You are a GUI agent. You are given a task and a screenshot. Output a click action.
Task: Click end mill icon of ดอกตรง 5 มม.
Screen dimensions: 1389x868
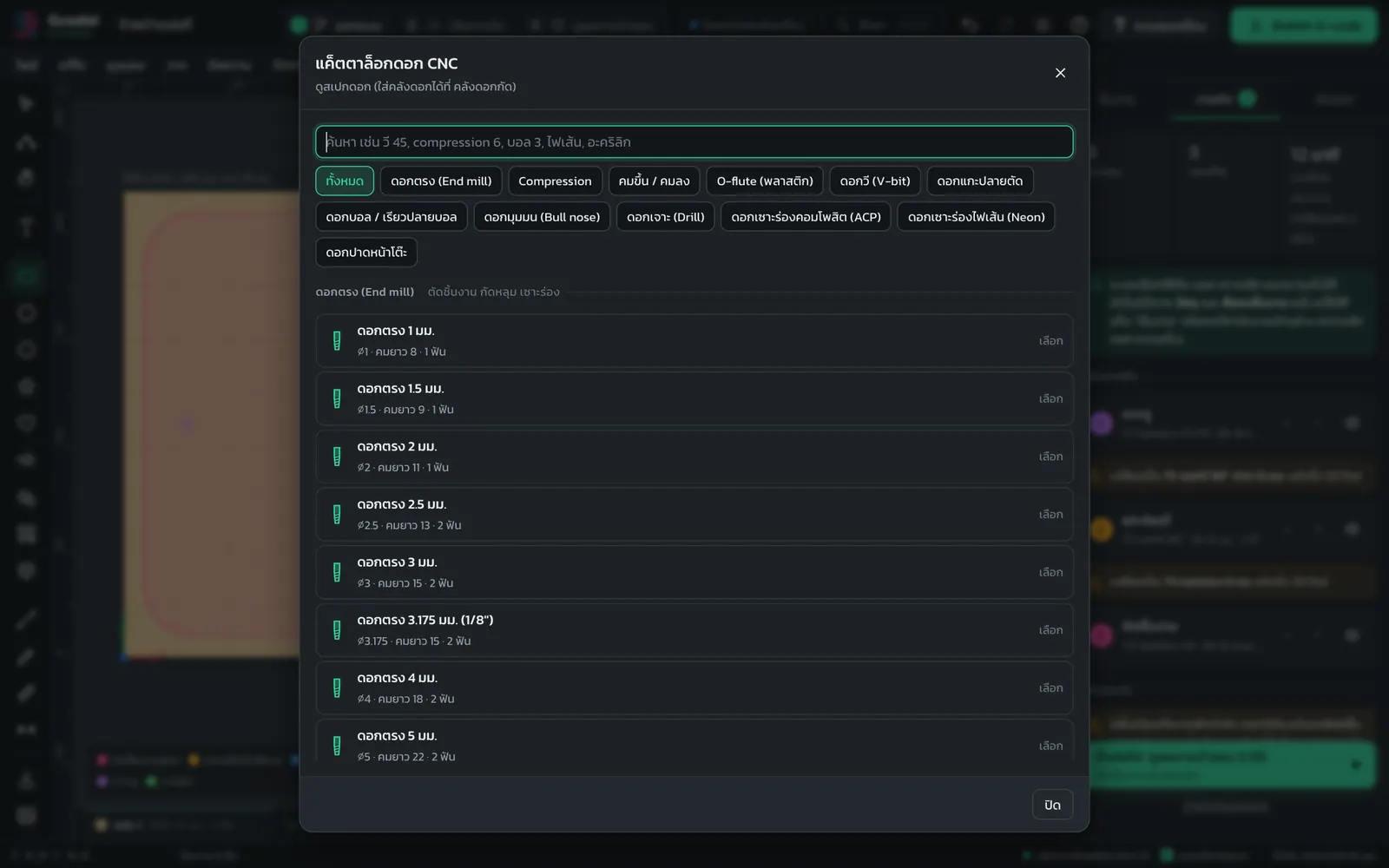(337, 746)
